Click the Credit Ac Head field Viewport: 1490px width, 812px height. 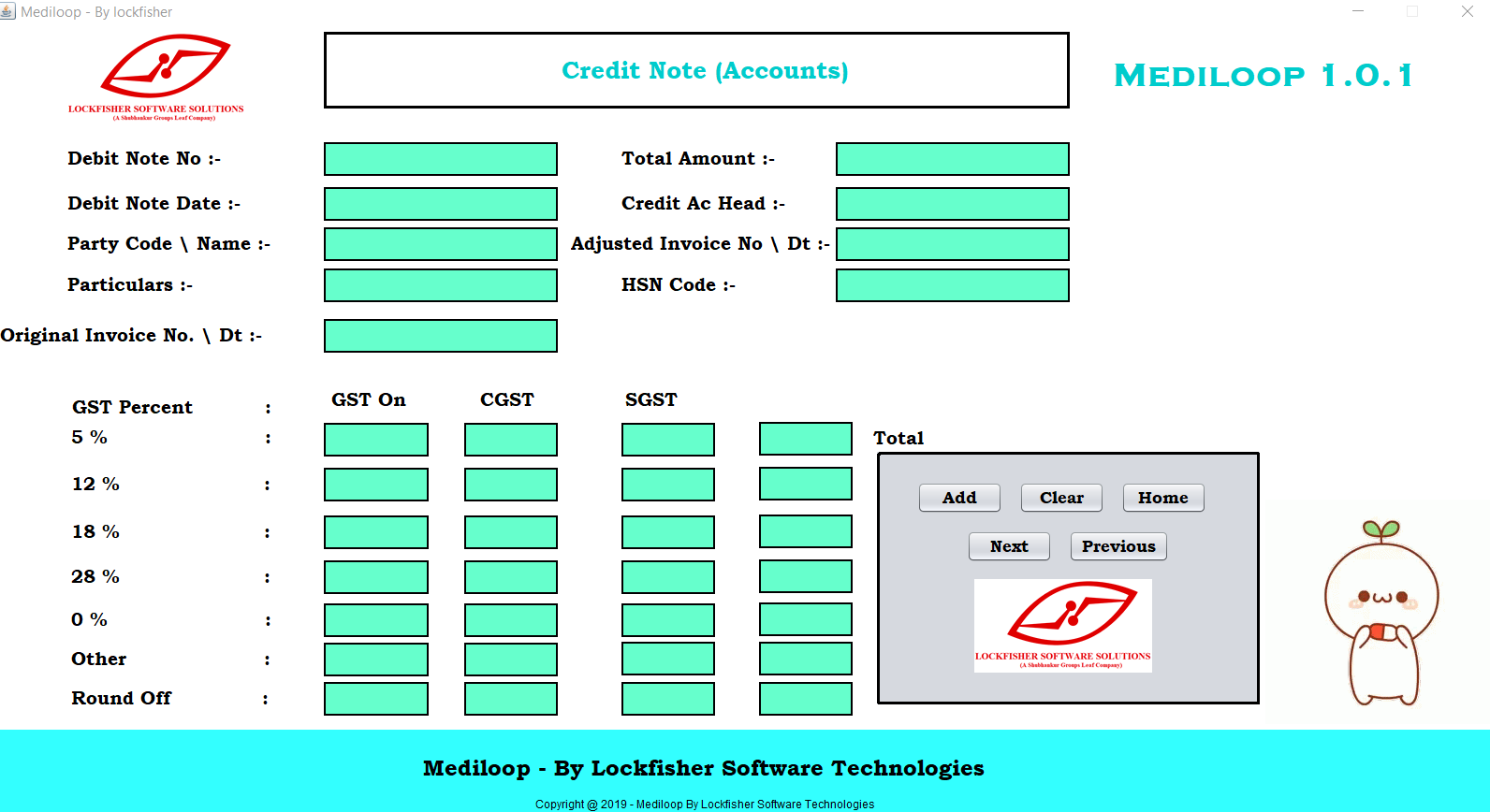point(952,204)
